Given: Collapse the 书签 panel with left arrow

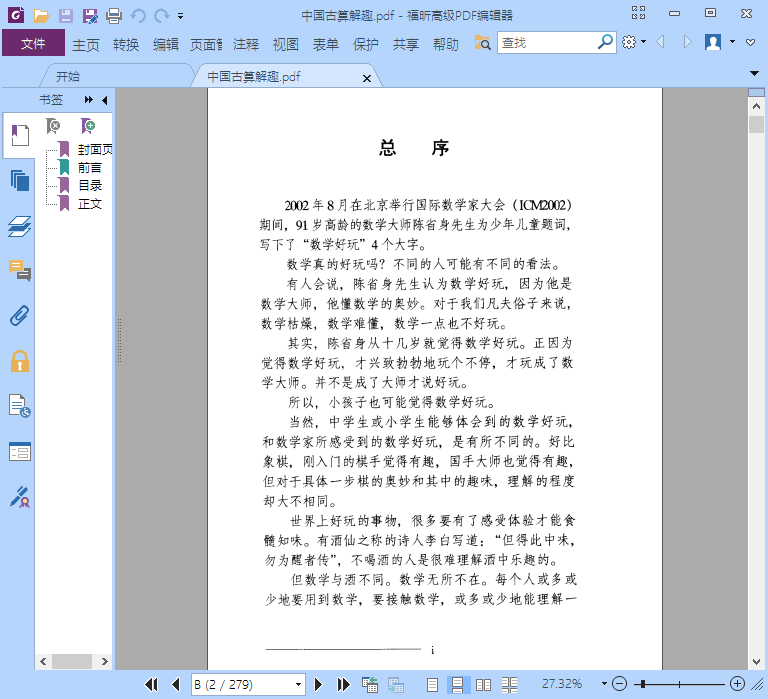Looking at the screenshot, I should 104,100.
